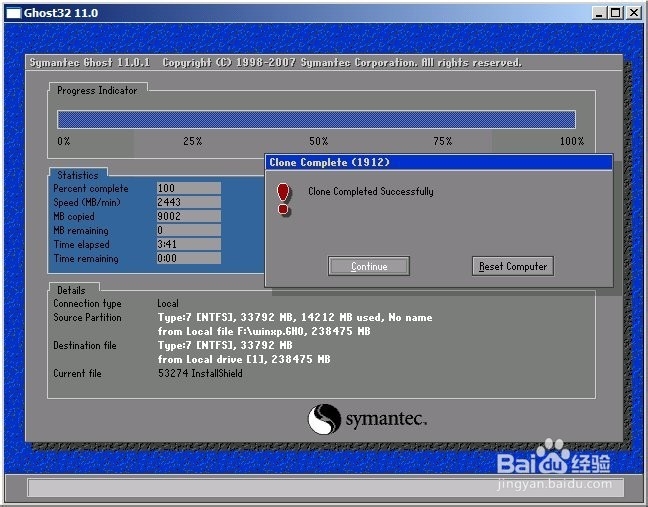The height and width of the screenshot is (507, 648).
Task: Click the Symantec Ghost 11.0.1 copyright header
Action: pyautogui.click(x=275, y=62)
